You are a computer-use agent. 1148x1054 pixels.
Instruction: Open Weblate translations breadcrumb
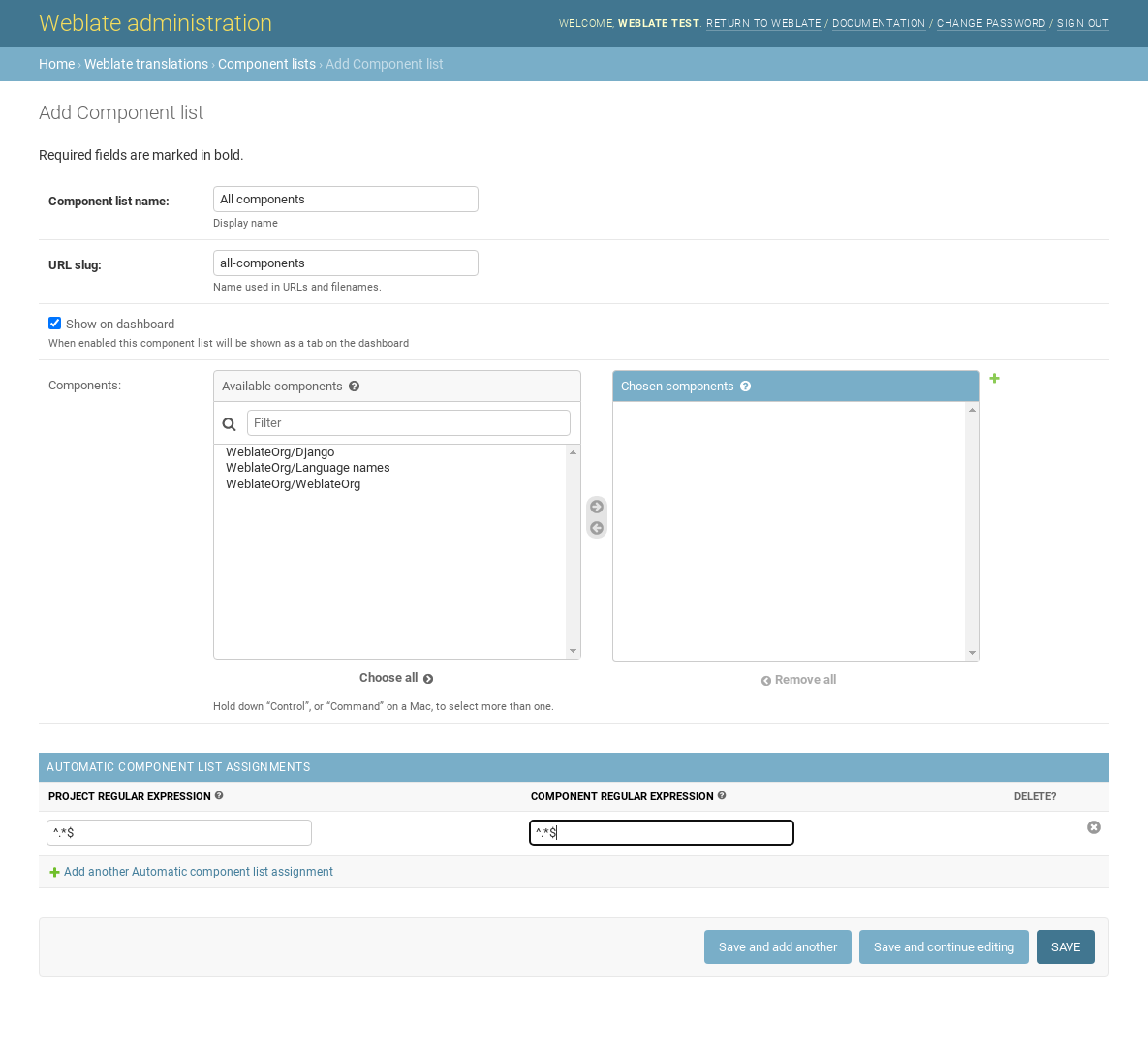click(x=145, y=64)
